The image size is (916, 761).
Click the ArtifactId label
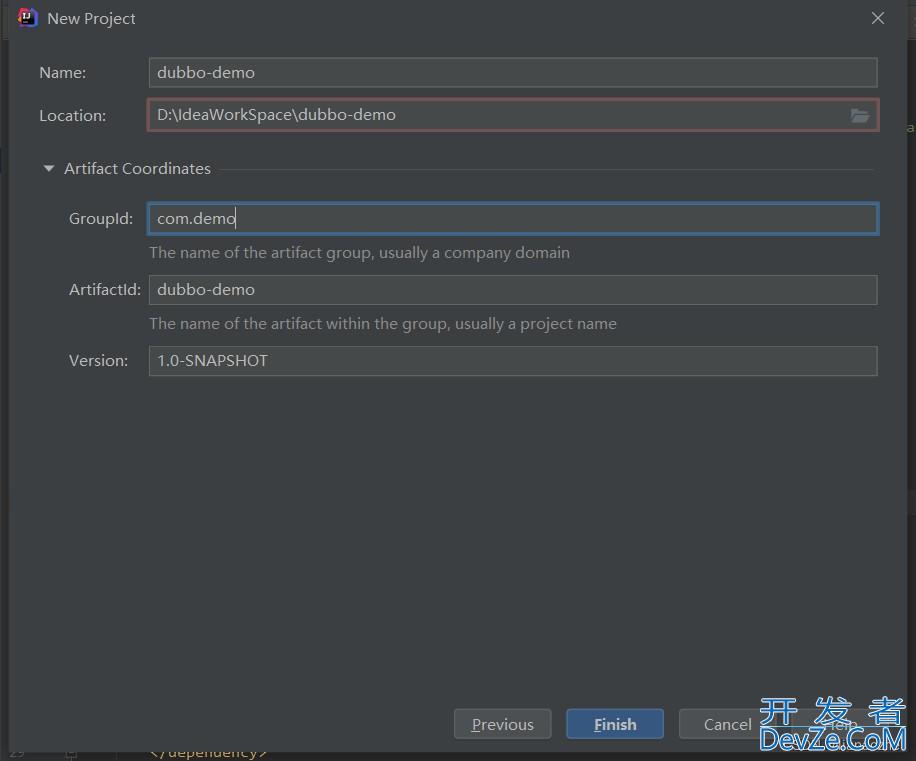pyautogui.click(x=105, y=290)
